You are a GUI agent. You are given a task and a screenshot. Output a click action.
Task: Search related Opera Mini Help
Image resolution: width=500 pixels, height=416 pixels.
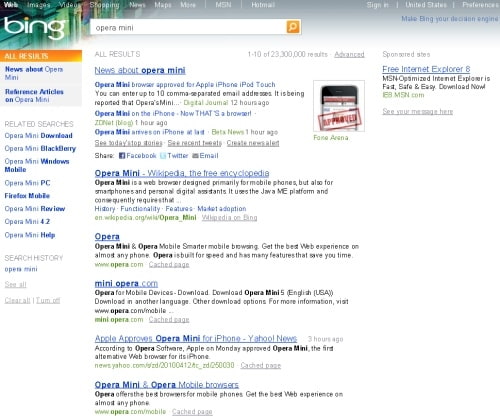[x=30, y=235]
